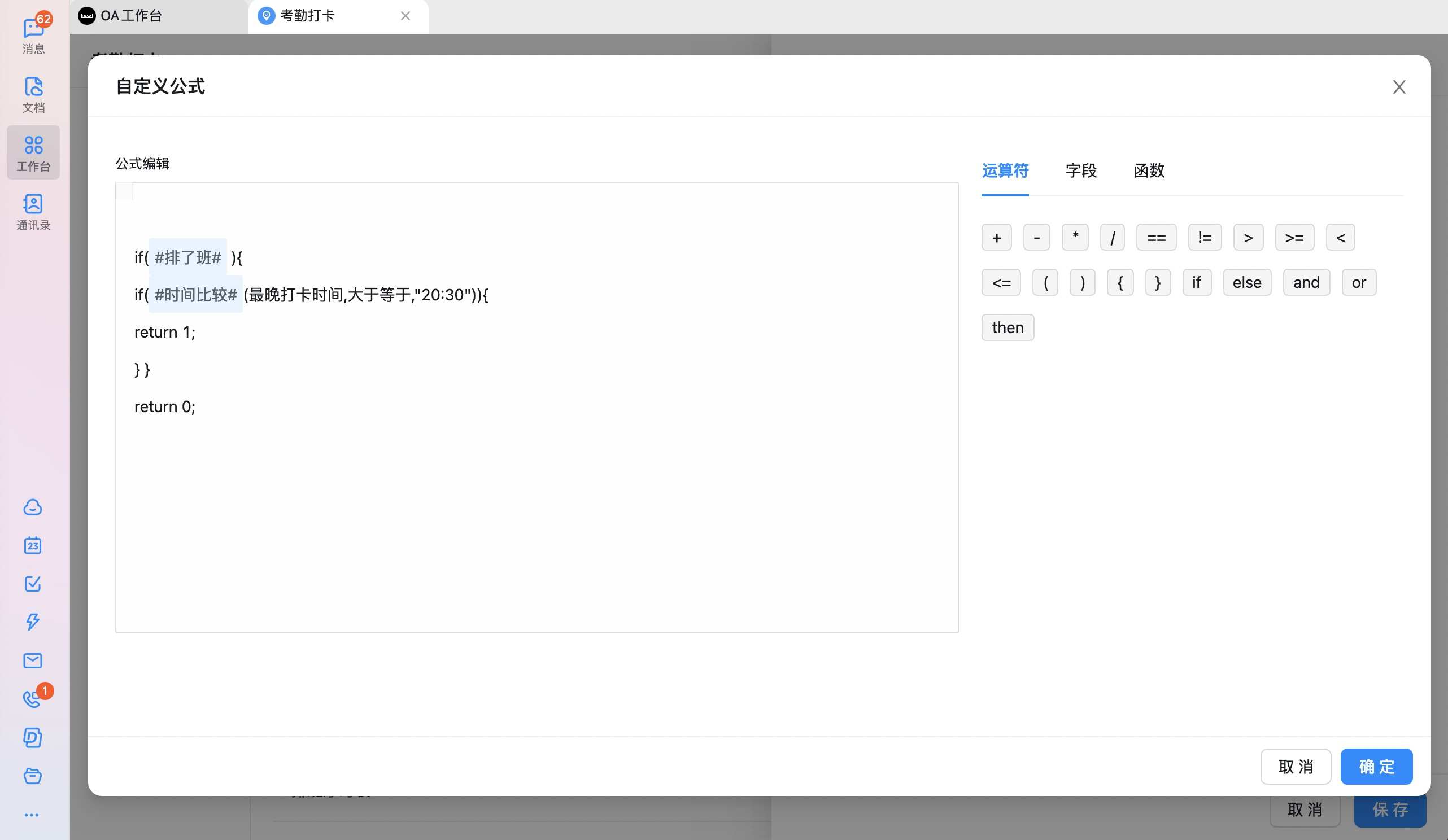1448x840 pixels.
Task: Insert the > greater-than operator
Action: (x=1248, y=237)
